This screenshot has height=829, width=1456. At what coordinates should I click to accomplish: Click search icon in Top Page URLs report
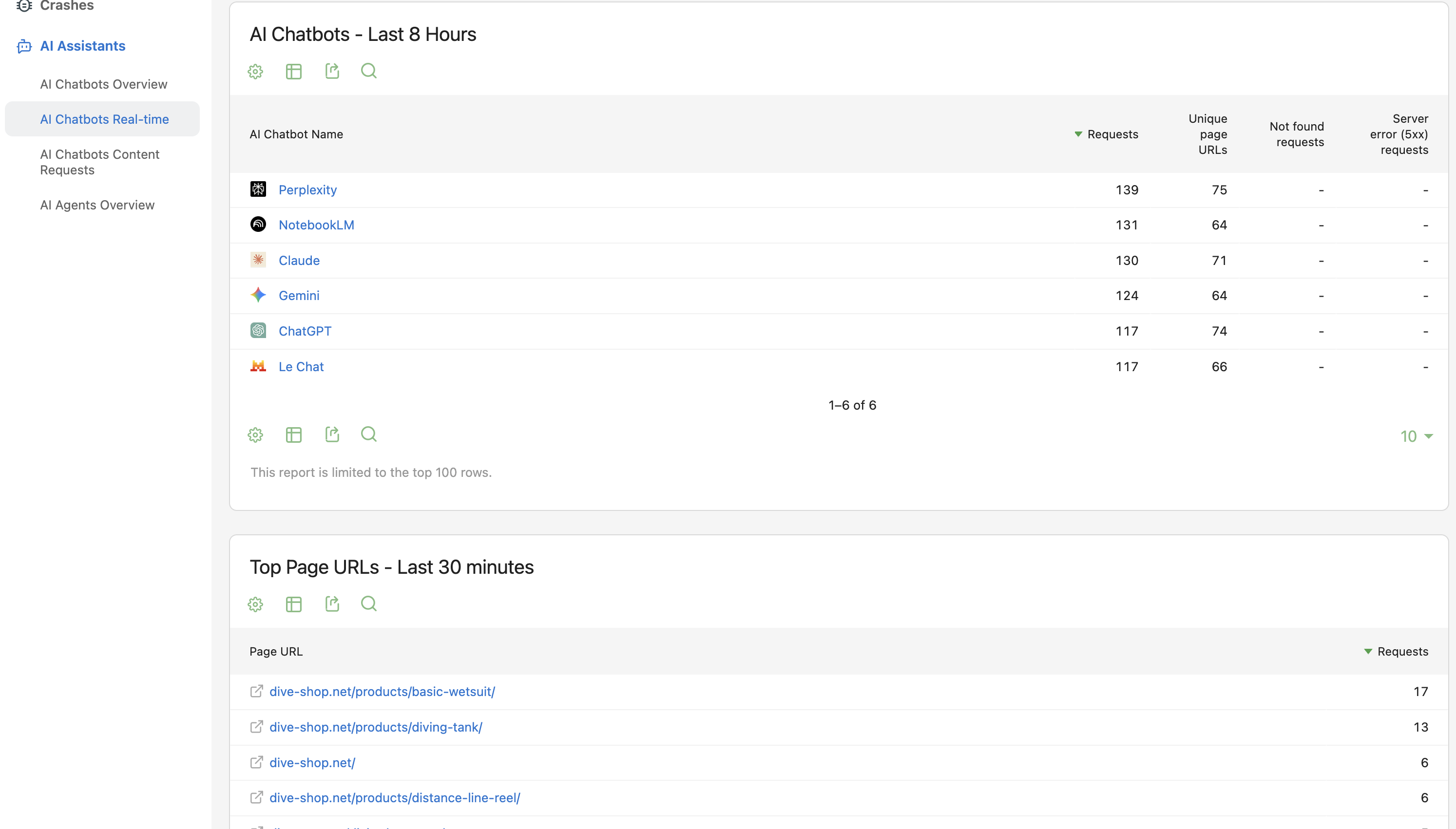pos(369,603)
